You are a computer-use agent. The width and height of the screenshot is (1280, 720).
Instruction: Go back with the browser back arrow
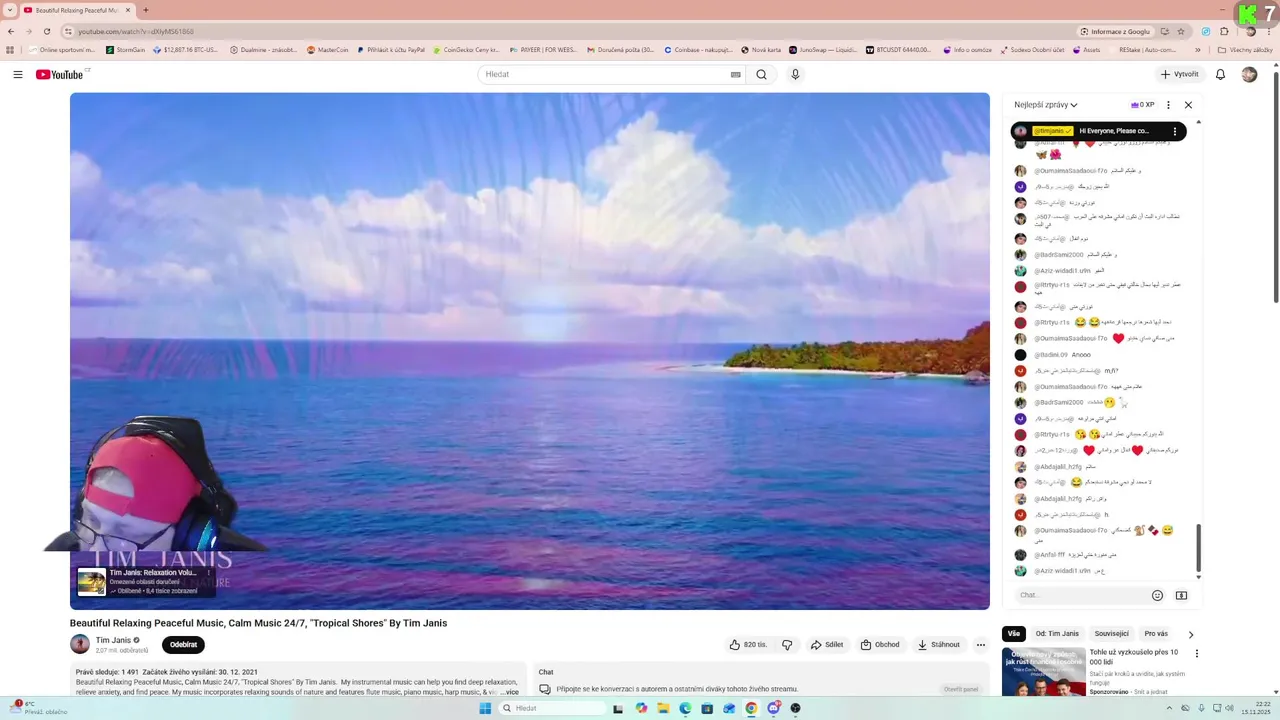pyautogui.click(x=11, y=31)
